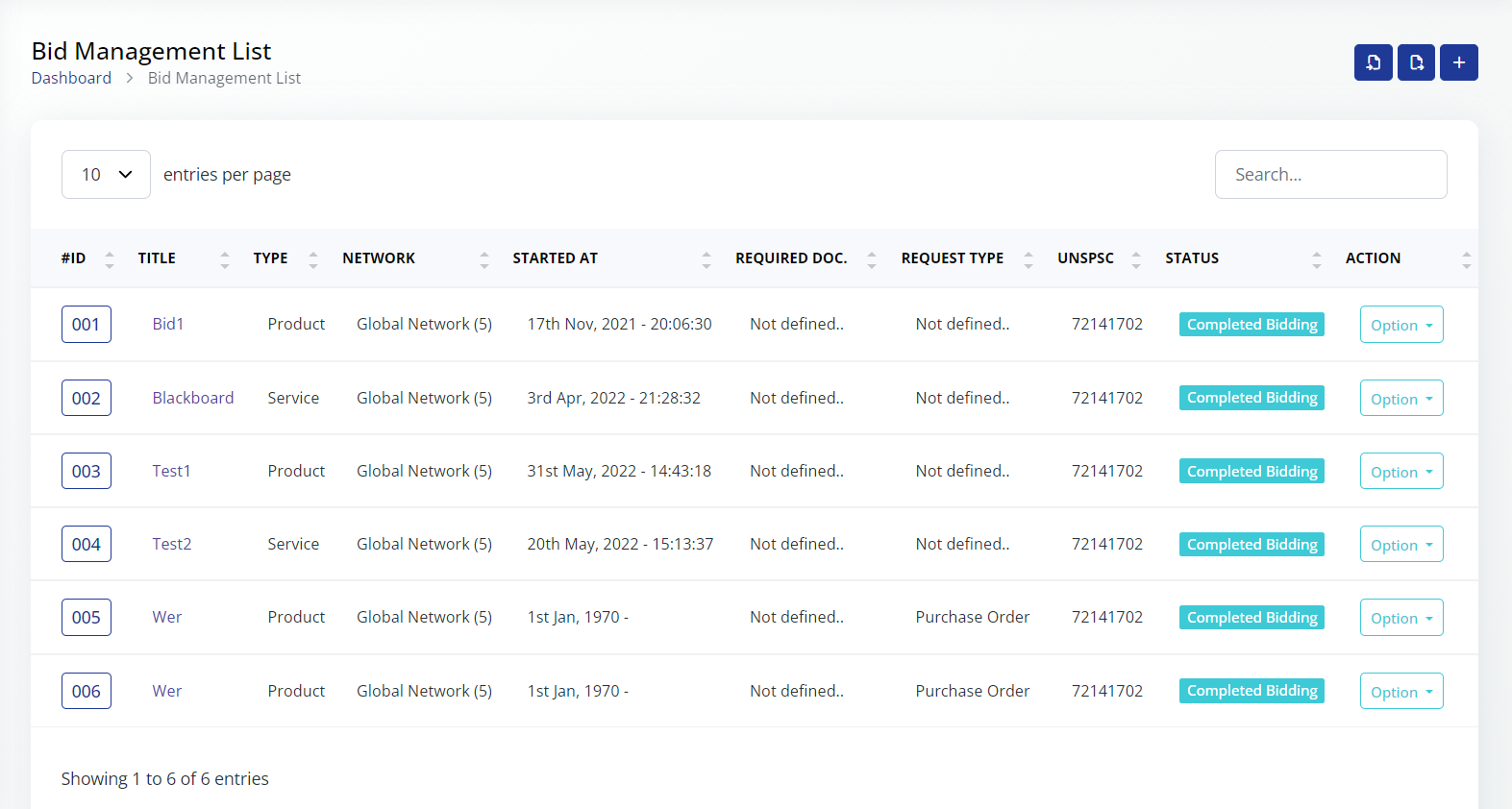Open Option dropdown for bid 006

1400,692
